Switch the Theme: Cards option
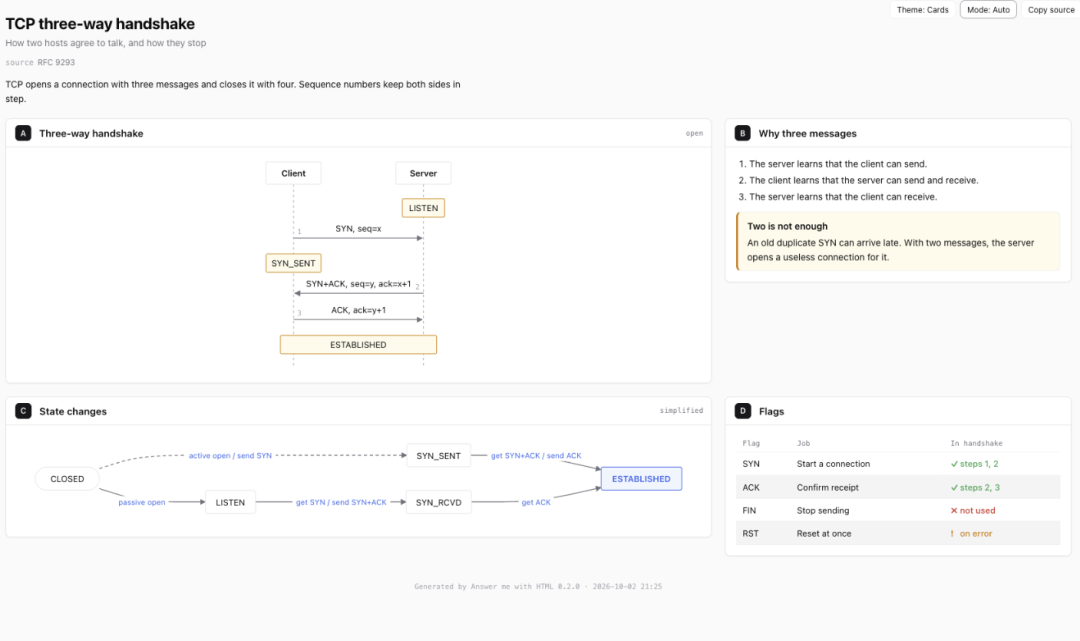The width and height of the screenshot is (1080, 641). pyautogui.click(x=922, y=10)
